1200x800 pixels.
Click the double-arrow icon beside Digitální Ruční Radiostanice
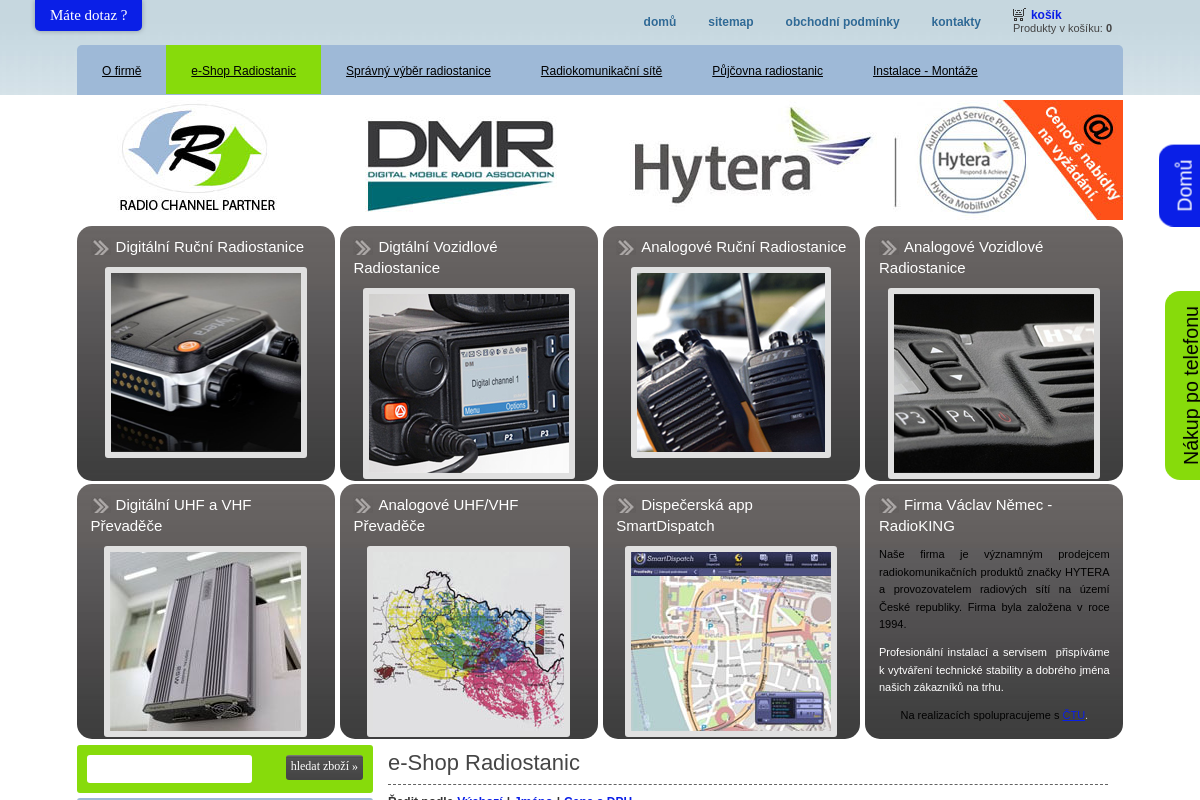(x=100, y=246)
